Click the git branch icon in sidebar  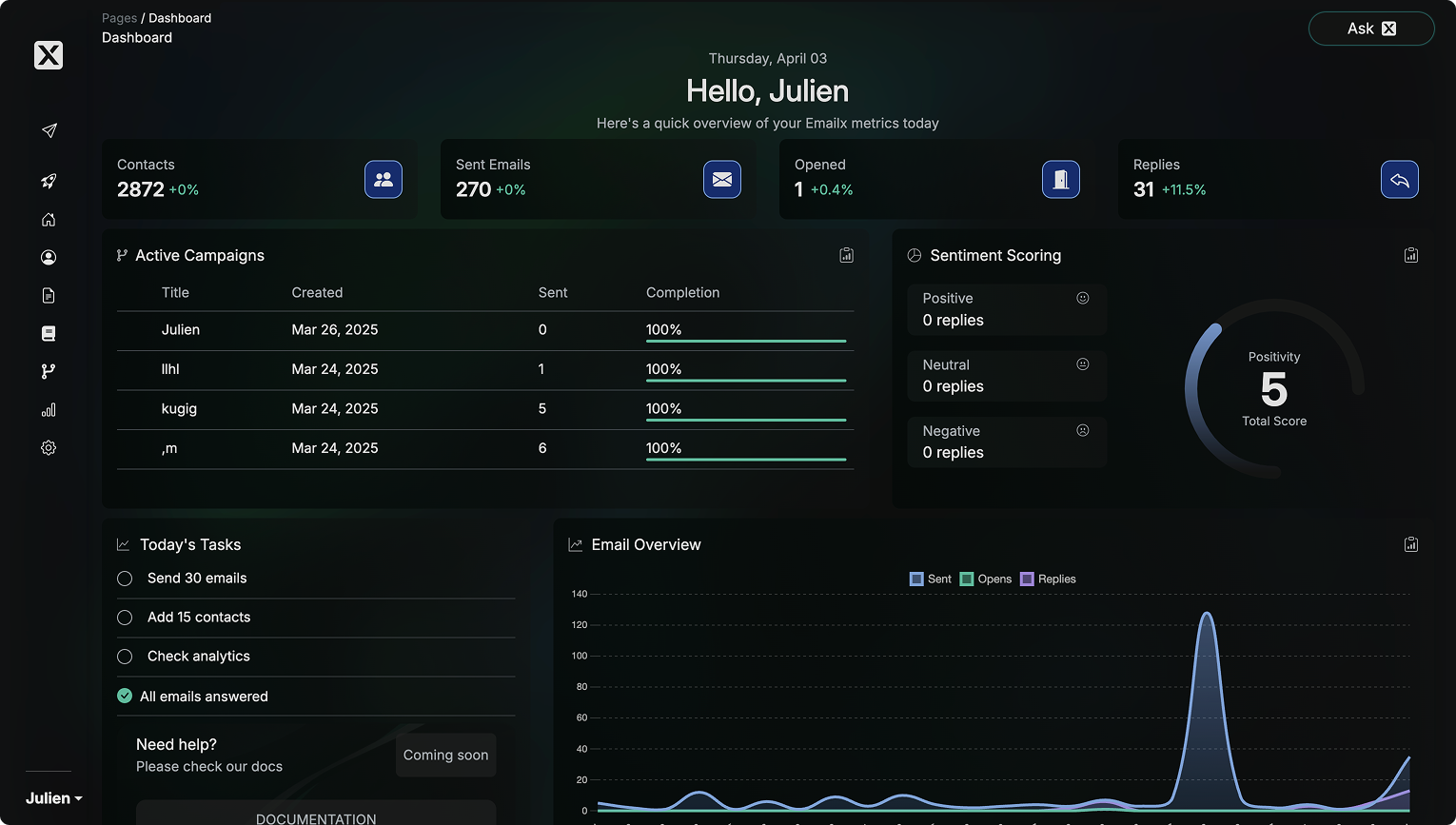[x=49, y=372]
